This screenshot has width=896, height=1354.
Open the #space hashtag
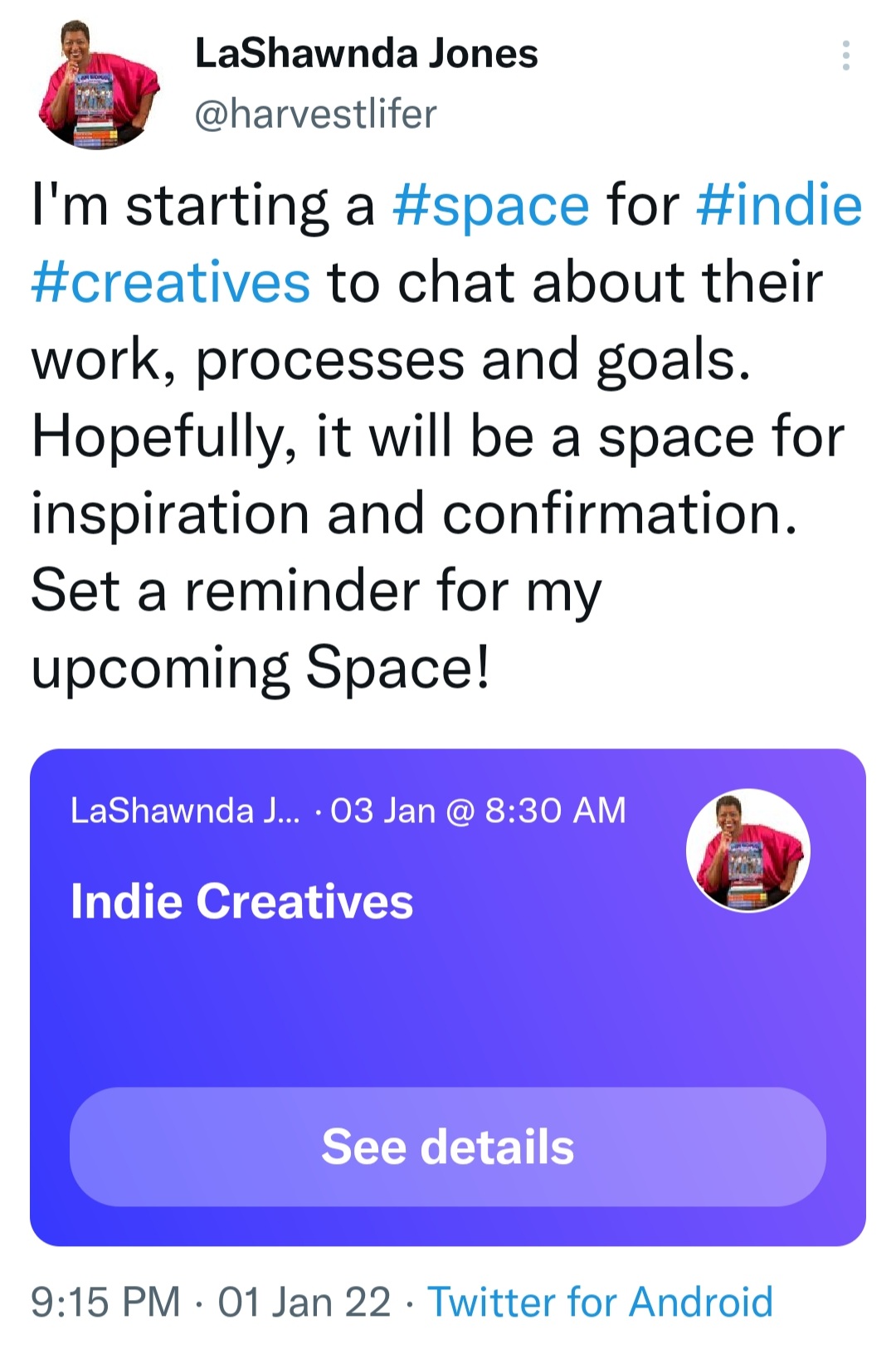point(490,206)
